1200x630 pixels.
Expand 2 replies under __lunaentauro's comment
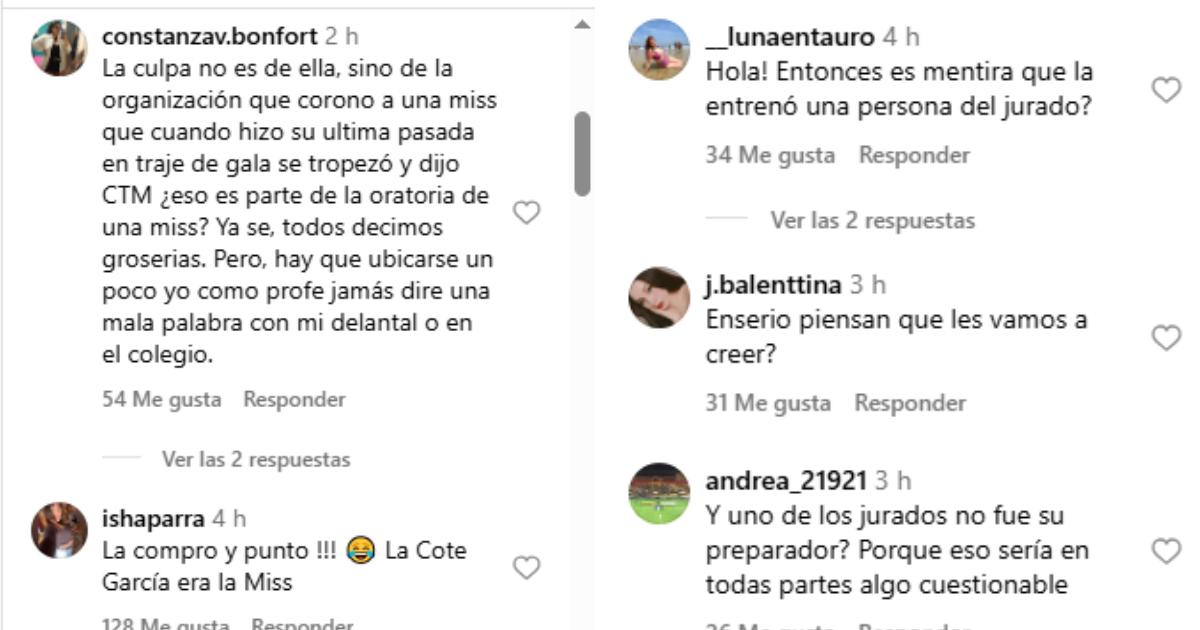[x=872, y=219]
